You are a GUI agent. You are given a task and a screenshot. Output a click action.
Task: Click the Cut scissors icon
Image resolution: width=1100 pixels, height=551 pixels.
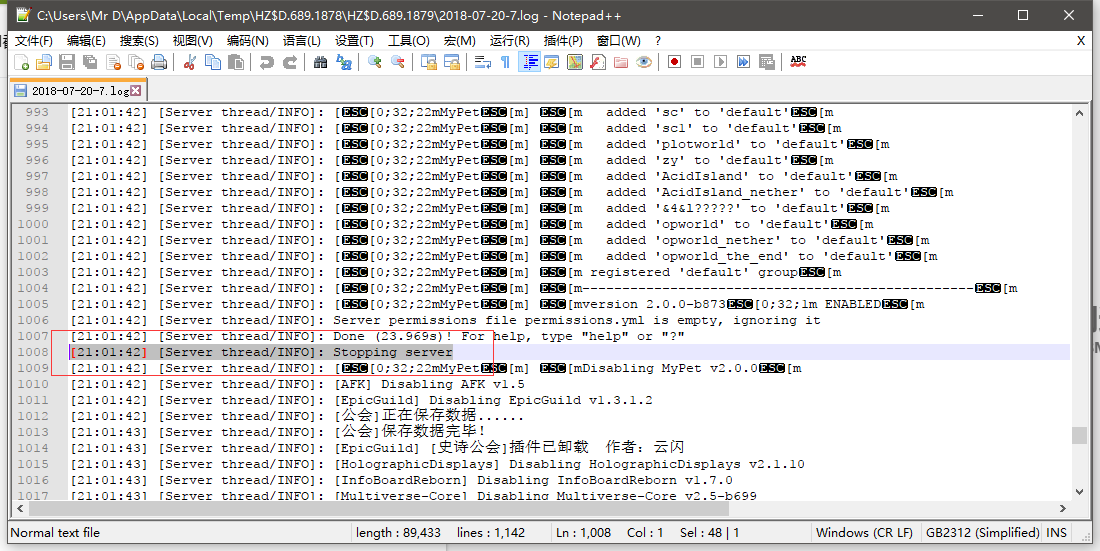[x=189, y=62]
